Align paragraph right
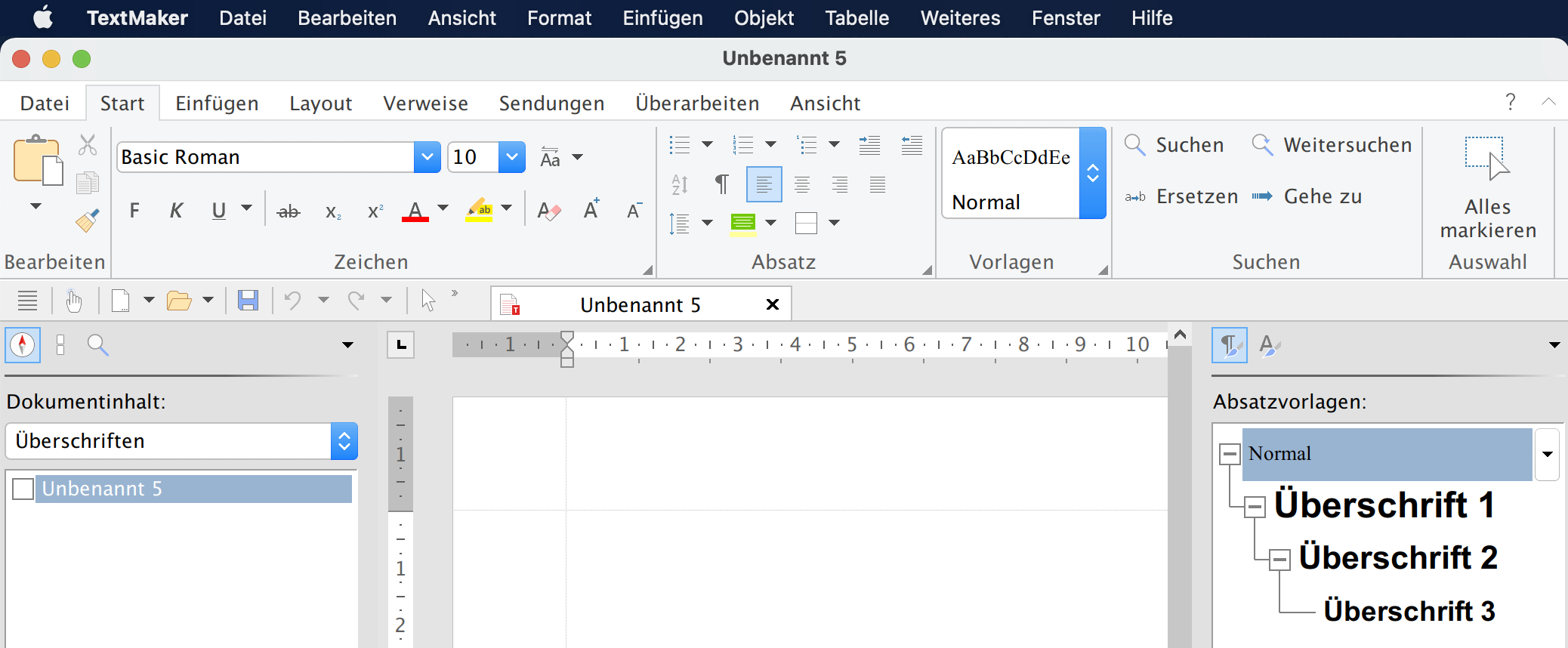The height and width of the screenshot is (648, 1568). pos(840,184)
